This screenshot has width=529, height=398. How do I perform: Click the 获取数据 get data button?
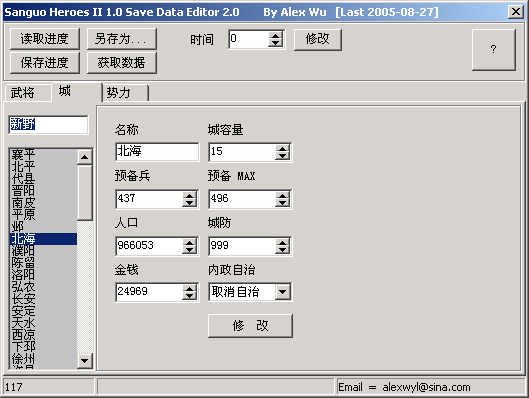coord(121,62)
